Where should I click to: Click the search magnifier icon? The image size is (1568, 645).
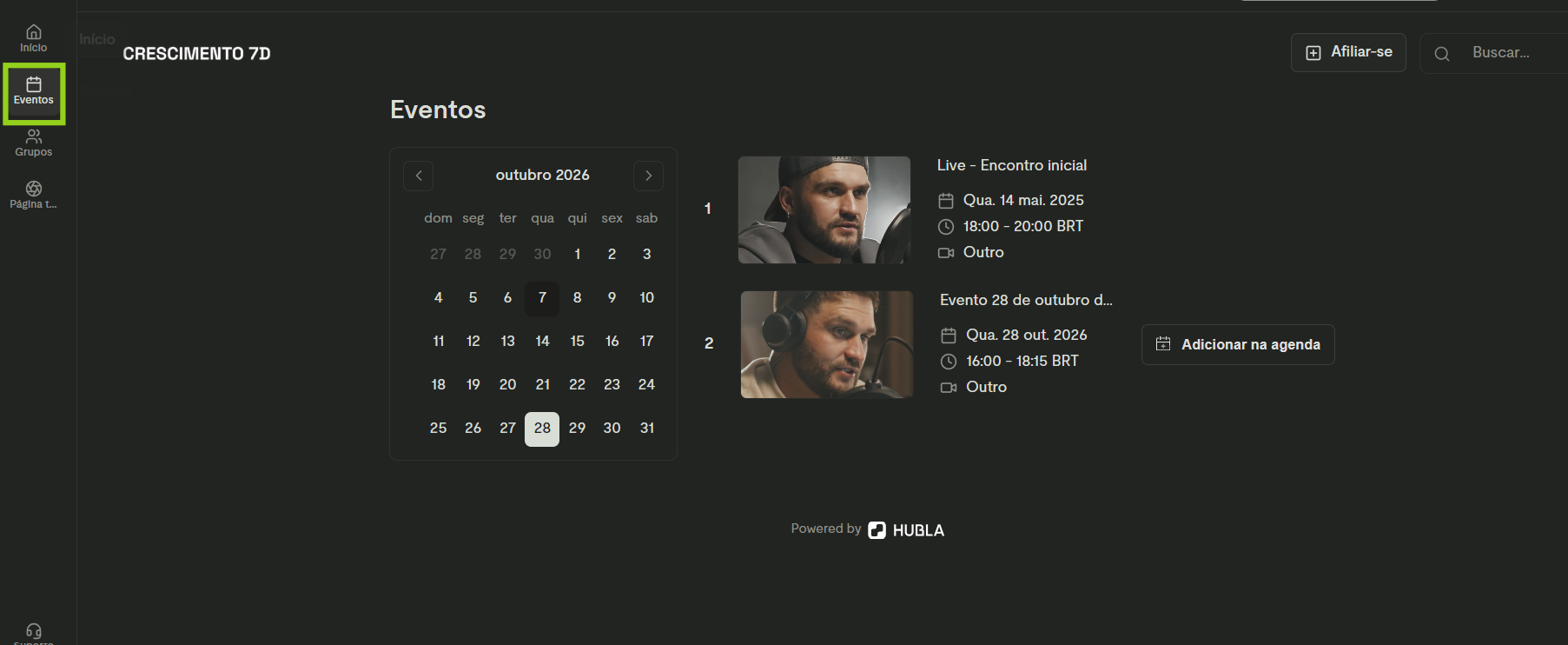point(1442,54)
